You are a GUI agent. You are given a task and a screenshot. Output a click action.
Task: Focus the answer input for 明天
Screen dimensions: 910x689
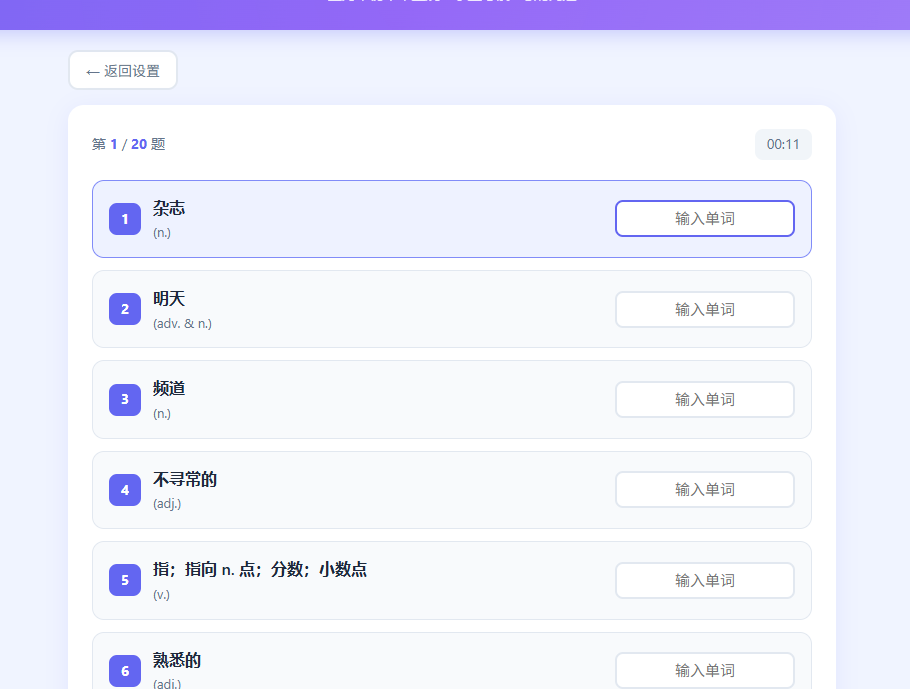coord(704,309)
